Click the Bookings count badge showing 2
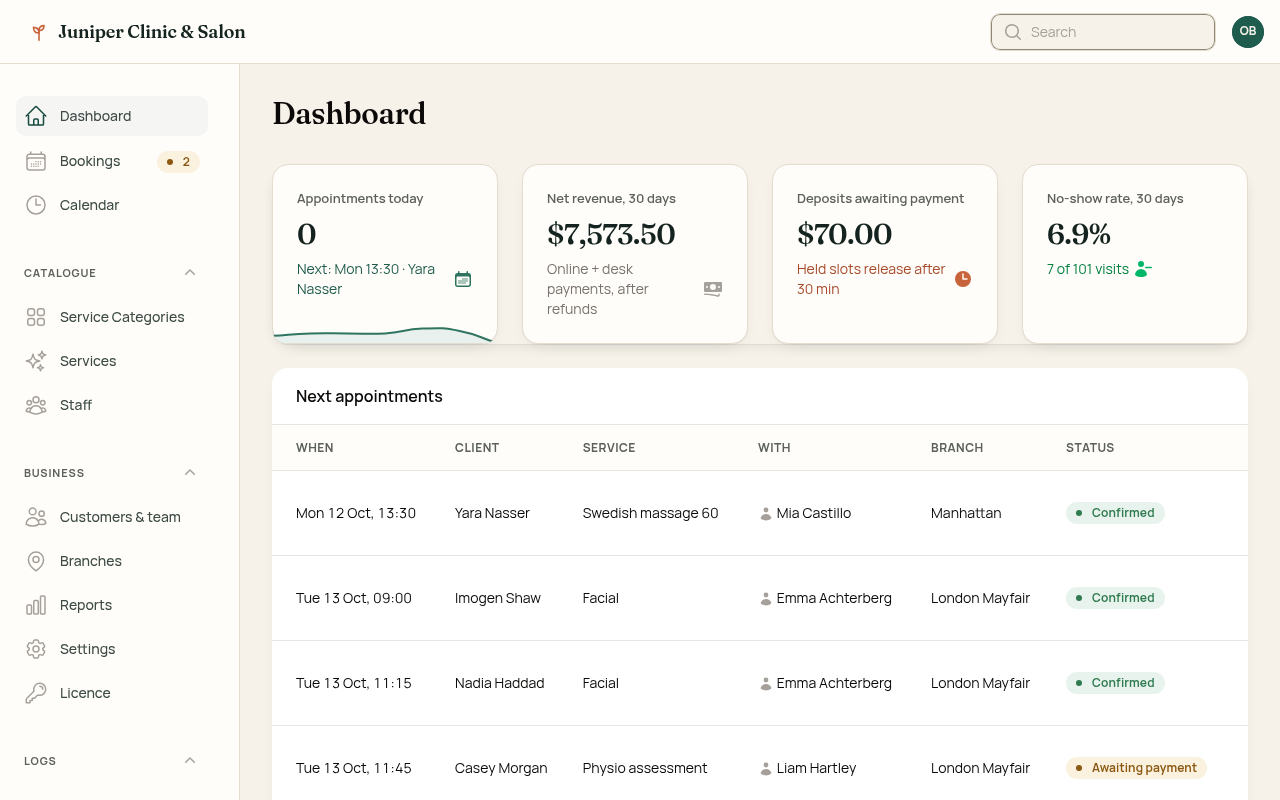The width and height of the screenshot is (1280, 800). 178,161
